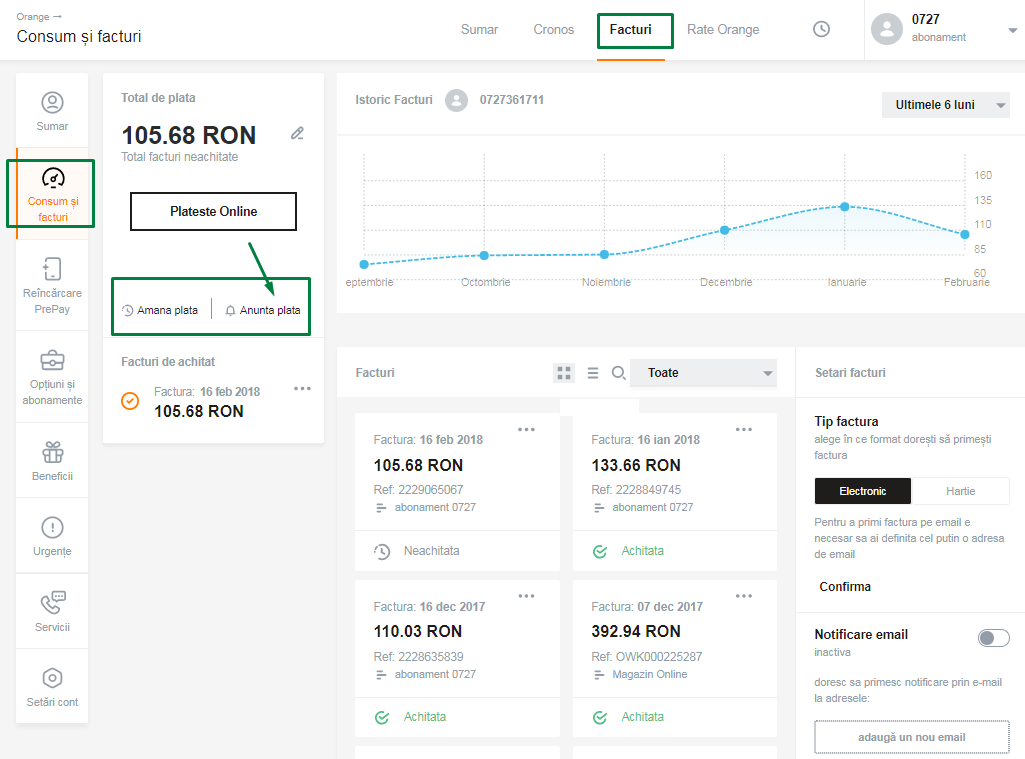Toggle the Notificare email switch
This screenshot has height=759, width=1025.
pos(993,638)
